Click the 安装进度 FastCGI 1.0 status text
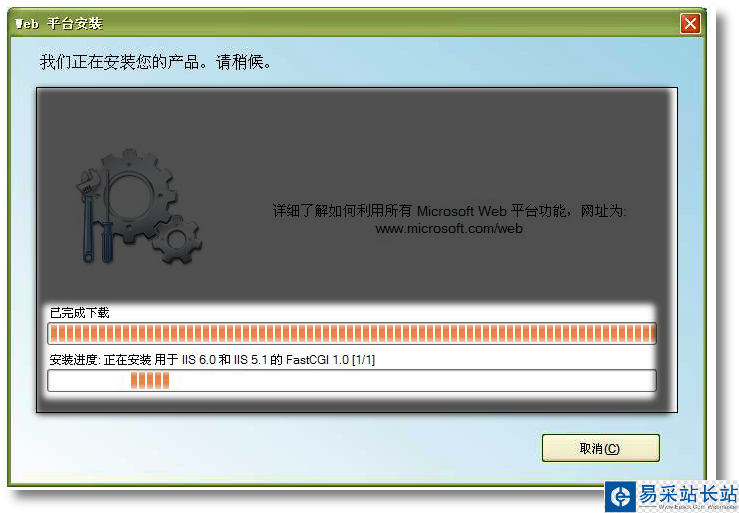The image size is (739, 513). (x=212, y=360)
